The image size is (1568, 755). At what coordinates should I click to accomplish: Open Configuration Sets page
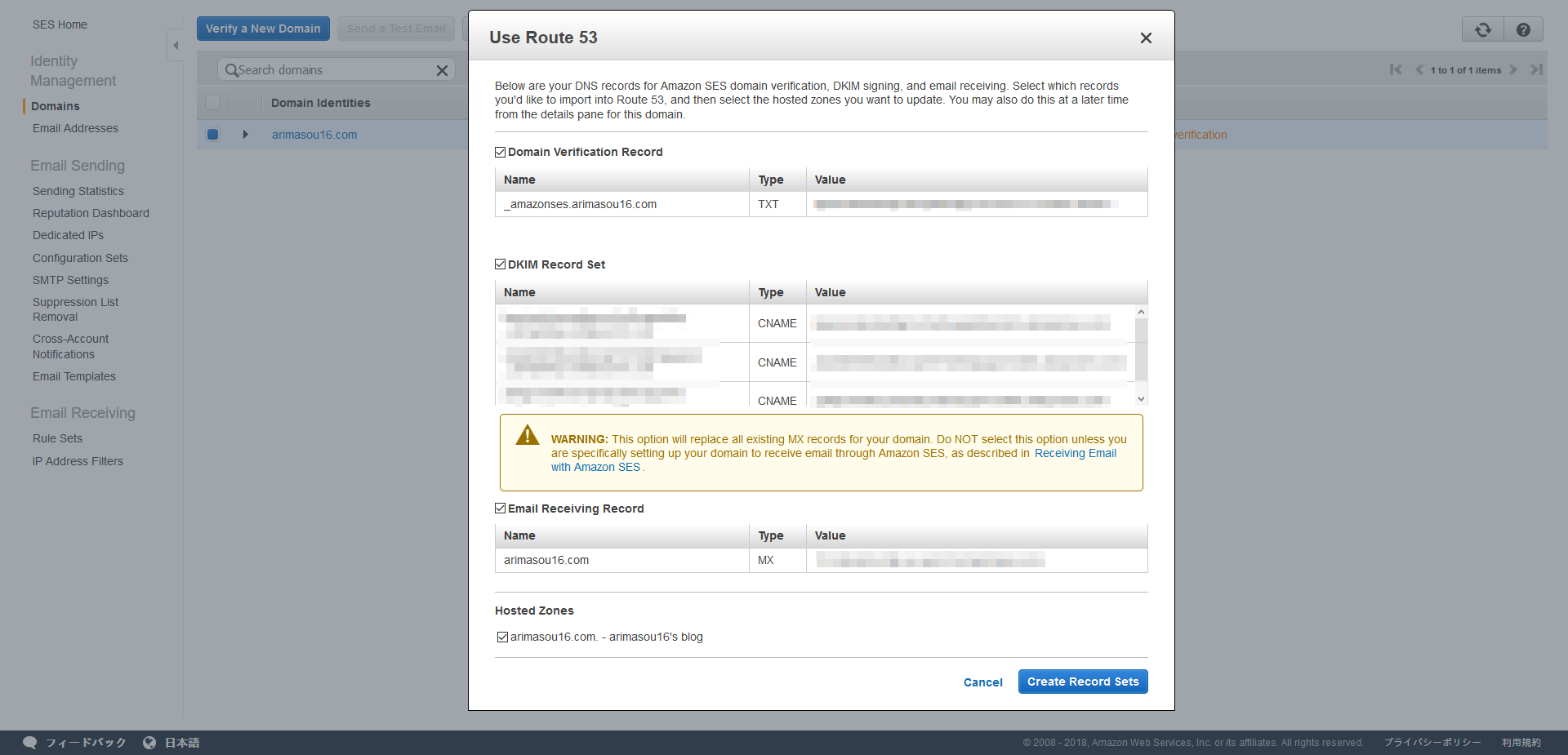click(80, 258)
